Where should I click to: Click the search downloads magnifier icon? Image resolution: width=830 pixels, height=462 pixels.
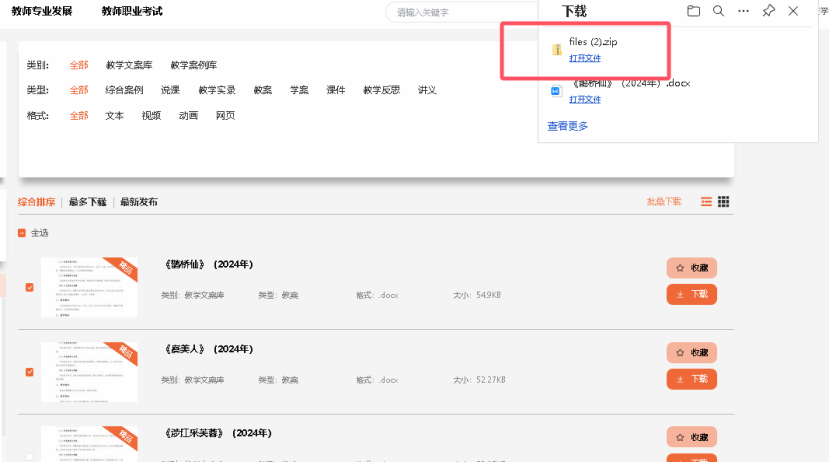click(x=718, y=11)
